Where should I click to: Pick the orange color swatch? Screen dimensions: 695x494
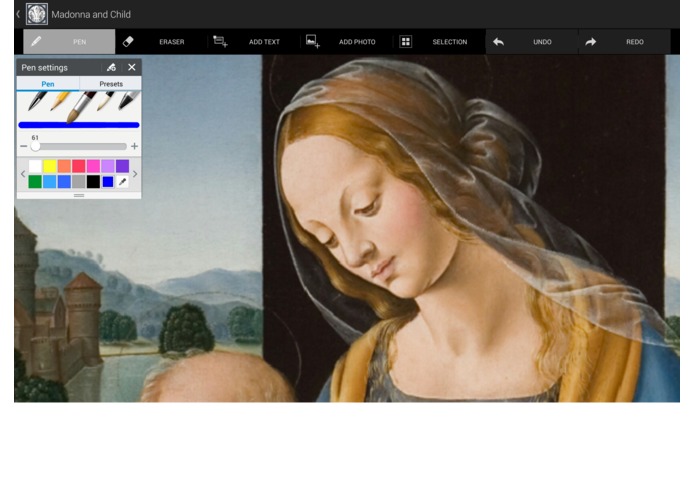[x=64, y=166]
